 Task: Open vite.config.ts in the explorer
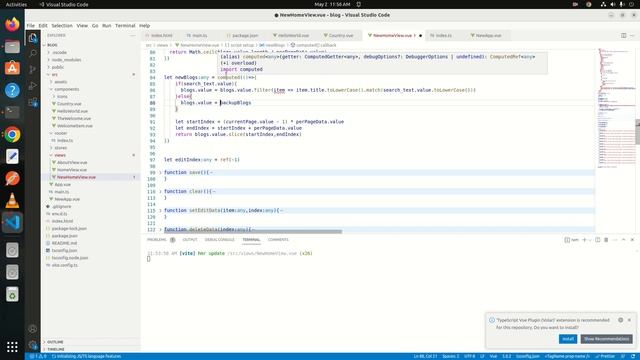[x=64, y=265]
